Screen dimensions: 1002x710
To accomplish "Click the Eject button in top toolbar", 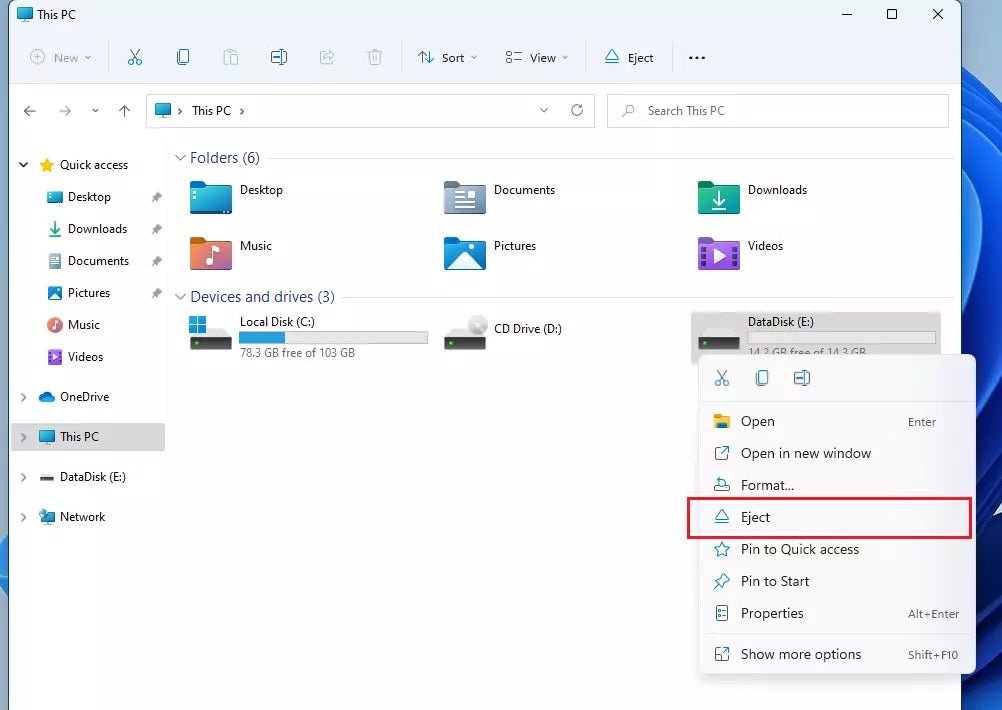I will coord(629,57).
